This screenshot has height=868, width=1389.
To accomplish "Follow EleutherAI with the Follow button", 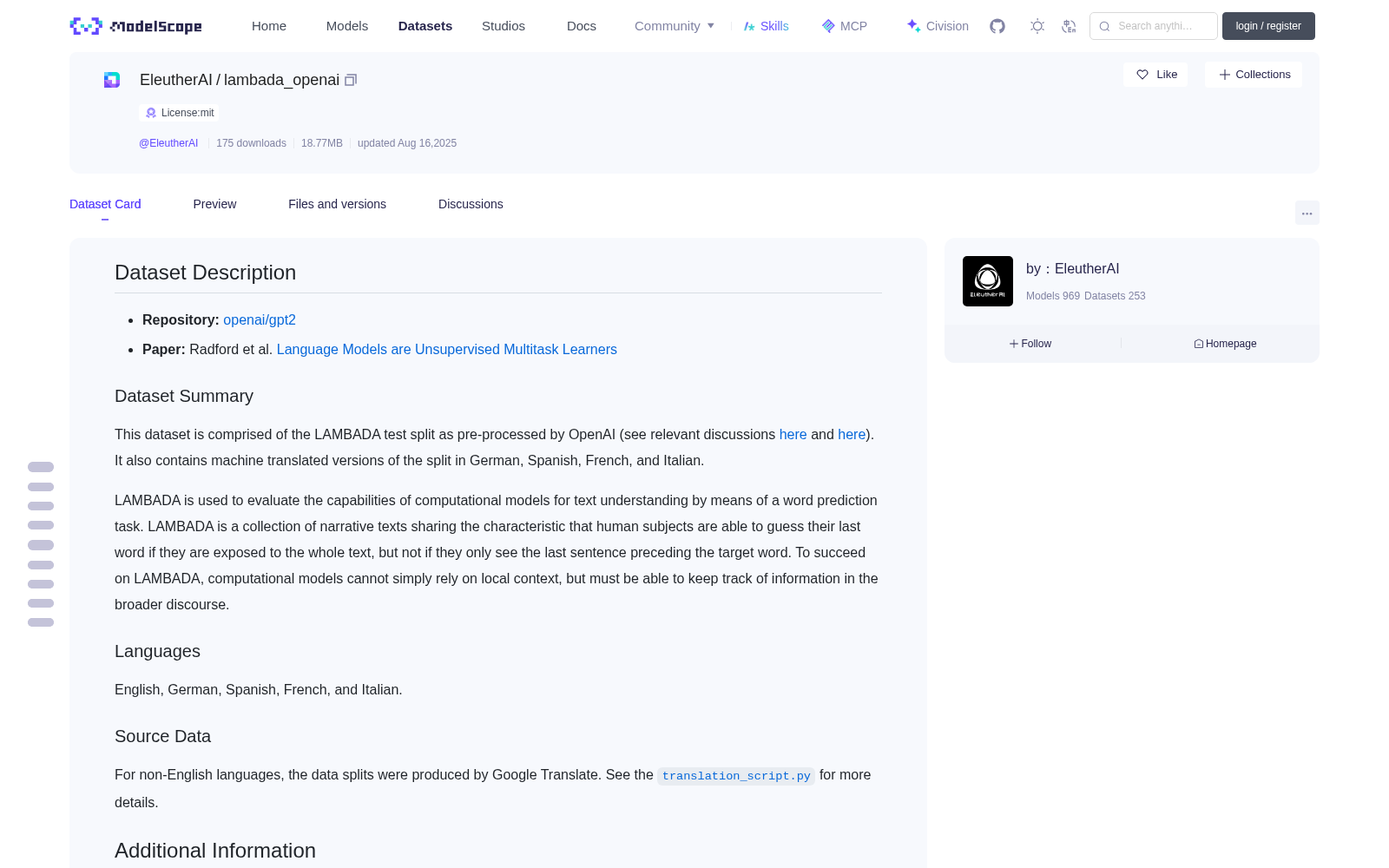I will pyautogui.click(x=1030, y=344).
